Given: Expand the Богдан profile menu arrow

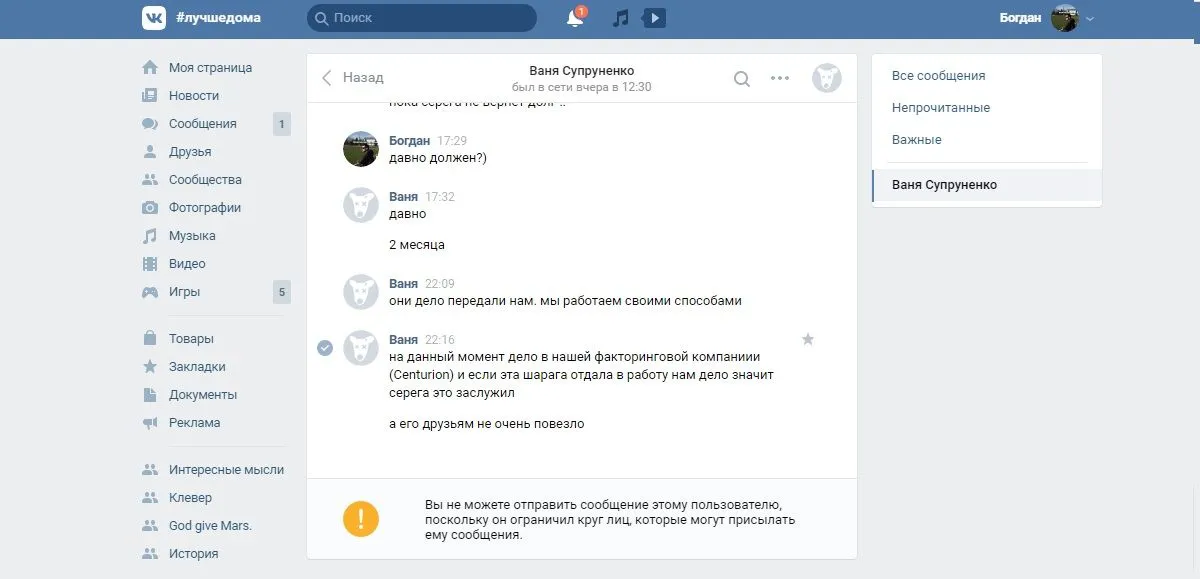Looking at the screenshot, I should 1090,19.
